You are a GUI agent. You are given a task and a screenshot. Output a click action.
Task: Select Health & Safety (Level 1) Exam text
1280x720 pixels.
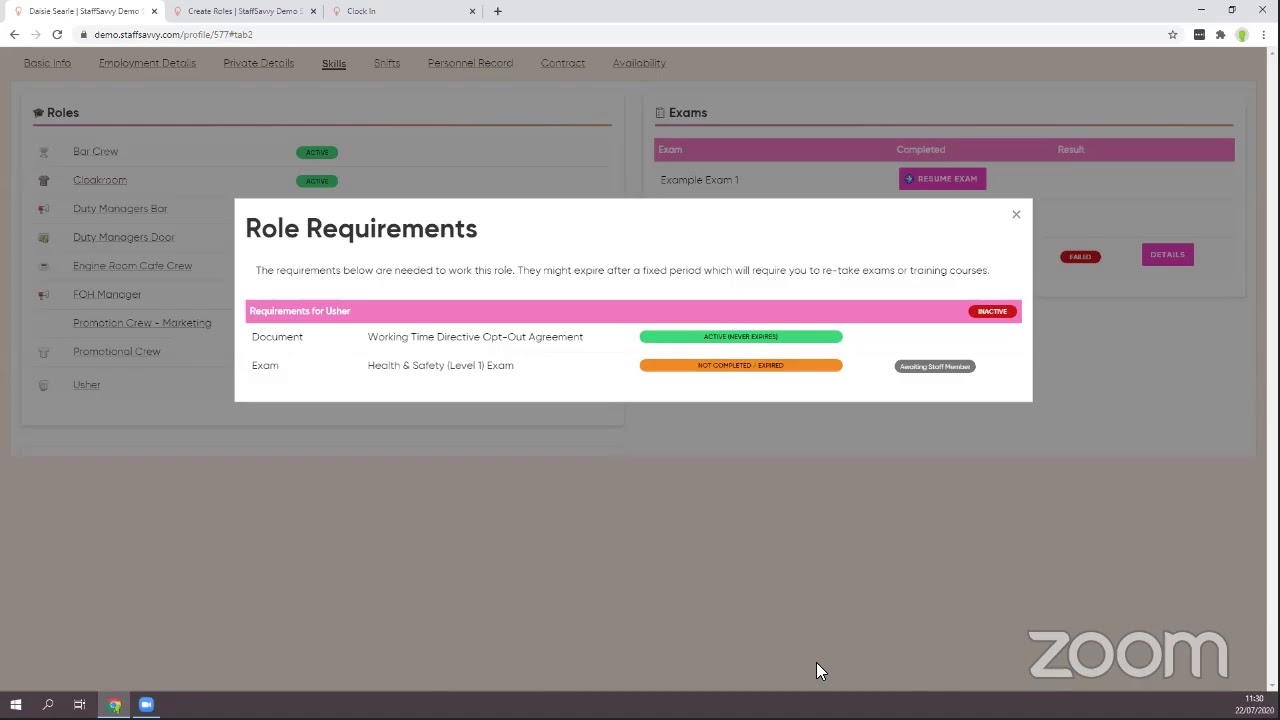pyautogui.click(x=440, y=365)
